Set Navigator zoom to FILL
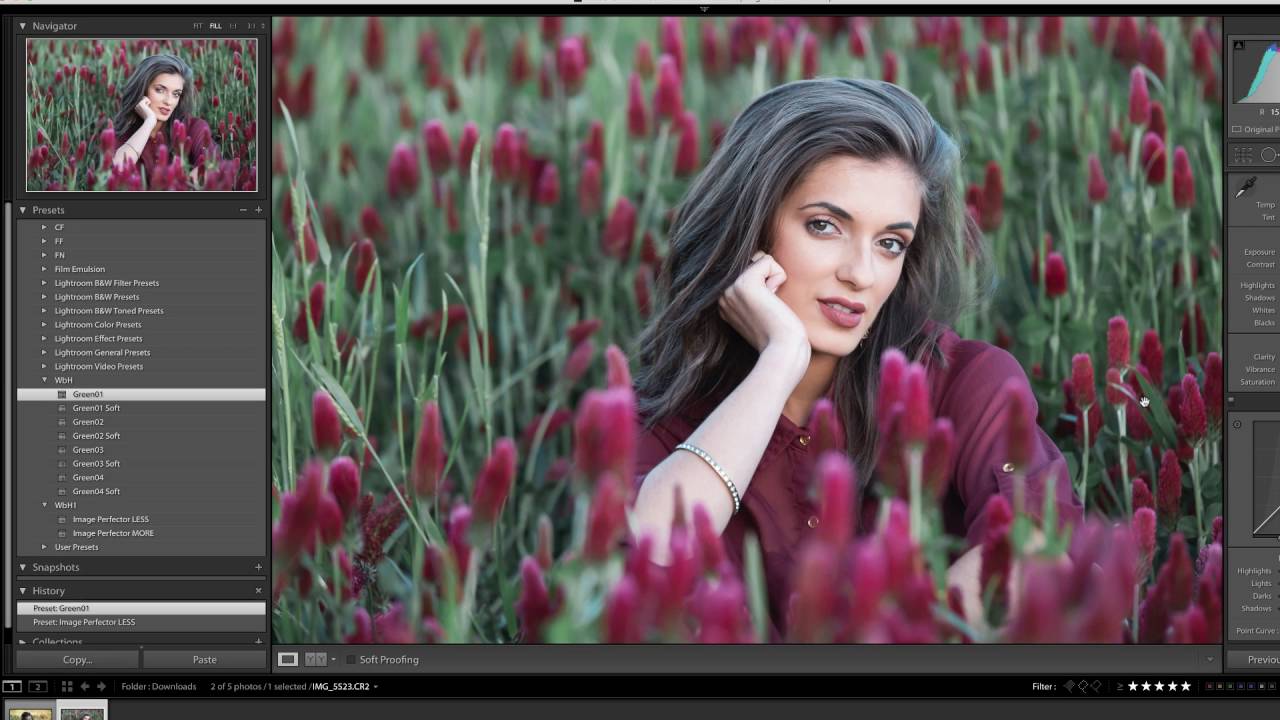This screenshot has width=1280, height=720. (x=215, y=26)
